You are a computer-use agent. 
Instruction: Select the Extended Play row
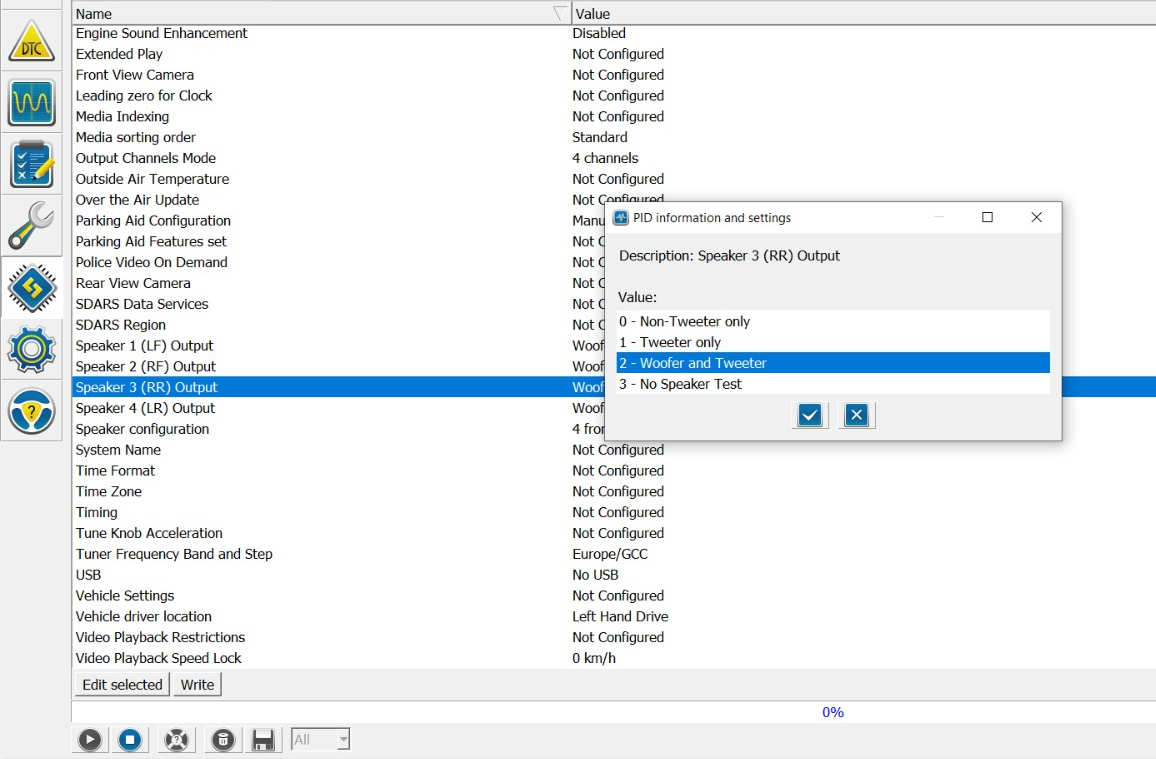click(614, 54)
